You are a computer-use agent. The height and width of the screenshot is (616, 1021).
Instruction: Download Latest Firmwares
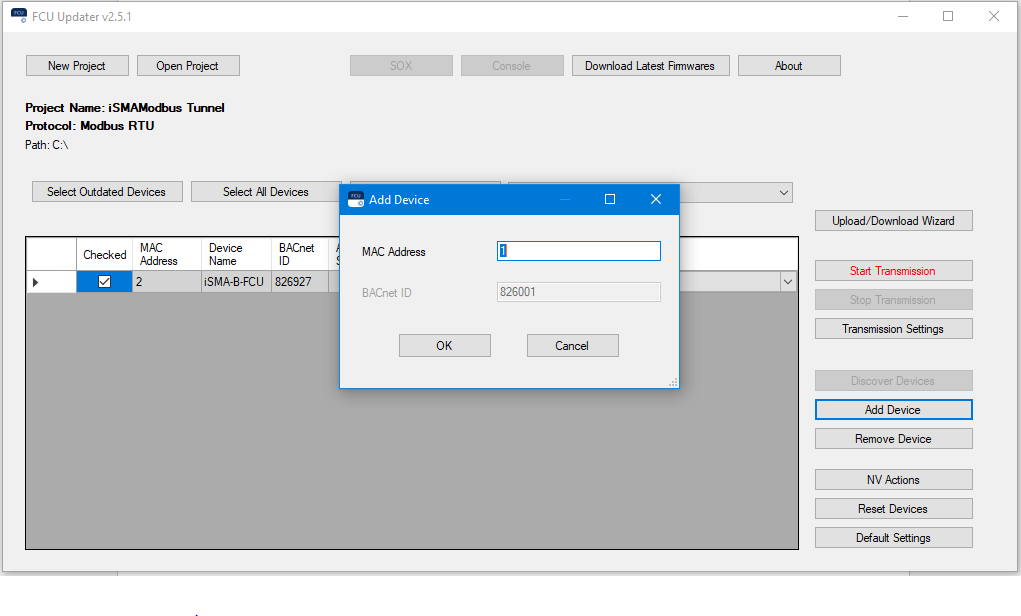pos(650,65)
